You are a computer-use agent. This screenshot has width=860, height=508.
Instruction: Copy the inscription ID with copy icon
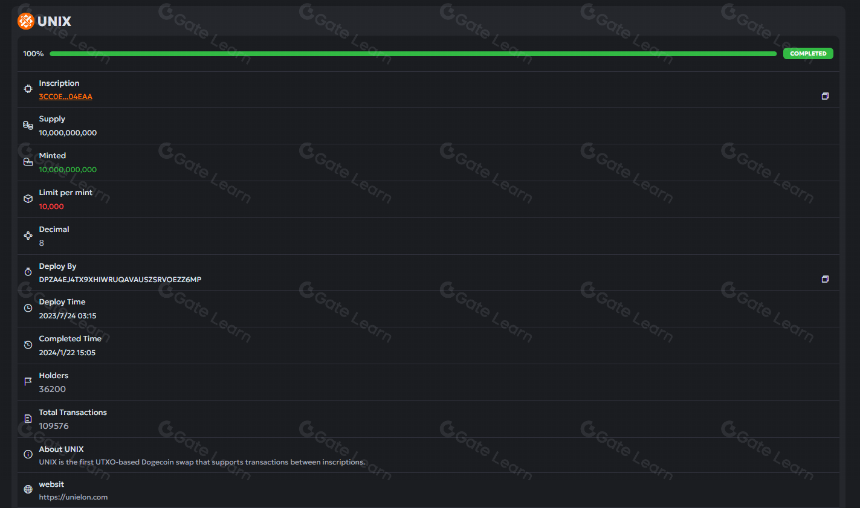click(x=825, y=96)
